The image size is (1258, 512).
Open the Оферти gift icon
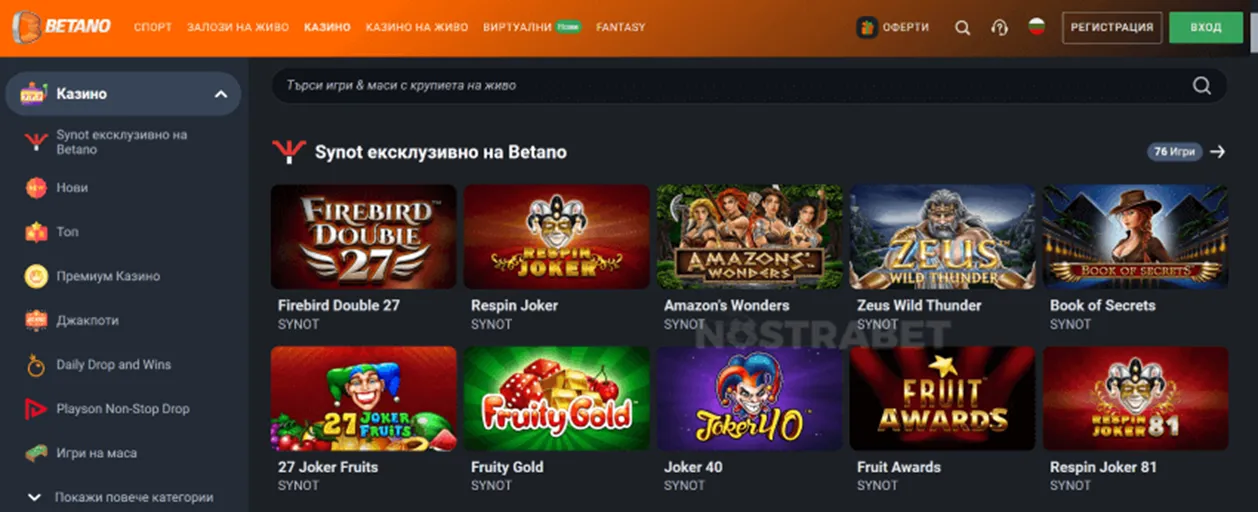coord(867,27)
